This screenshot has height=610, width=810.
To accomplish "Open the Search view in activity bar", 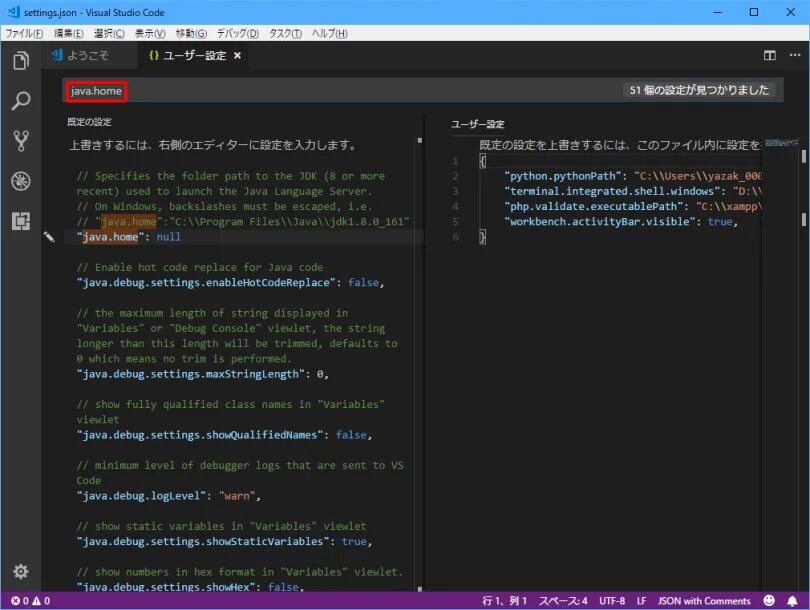I will tap(21, 100).
